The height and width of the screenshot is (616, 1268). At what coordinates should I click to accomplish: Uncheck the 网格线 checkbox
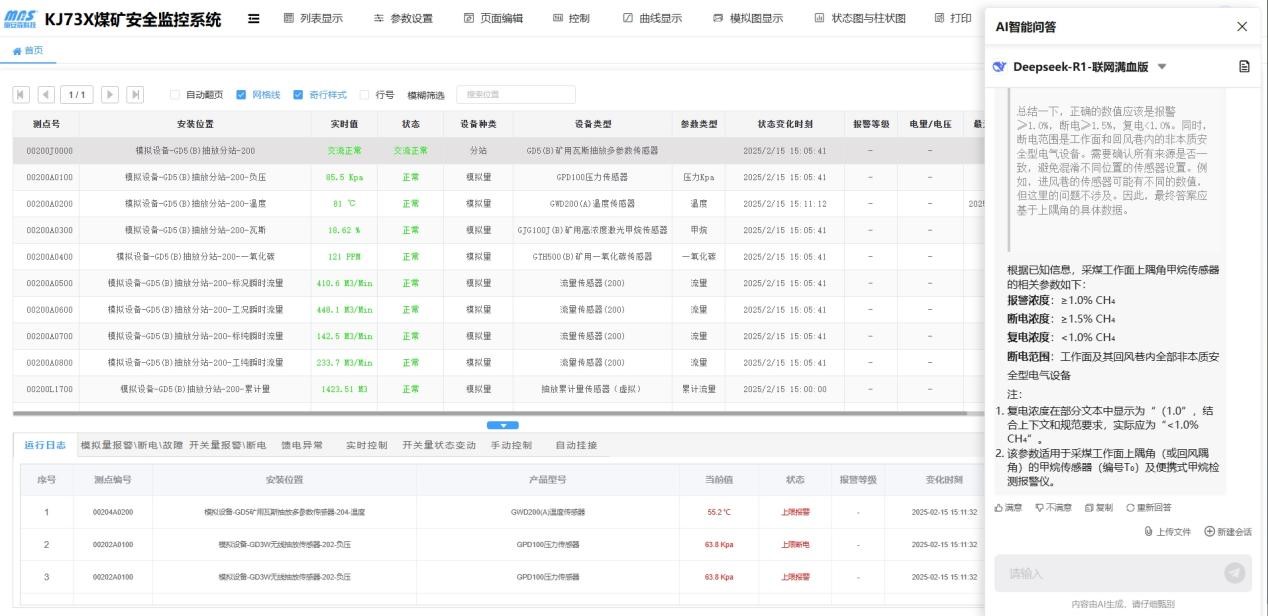tap(241, 95)
